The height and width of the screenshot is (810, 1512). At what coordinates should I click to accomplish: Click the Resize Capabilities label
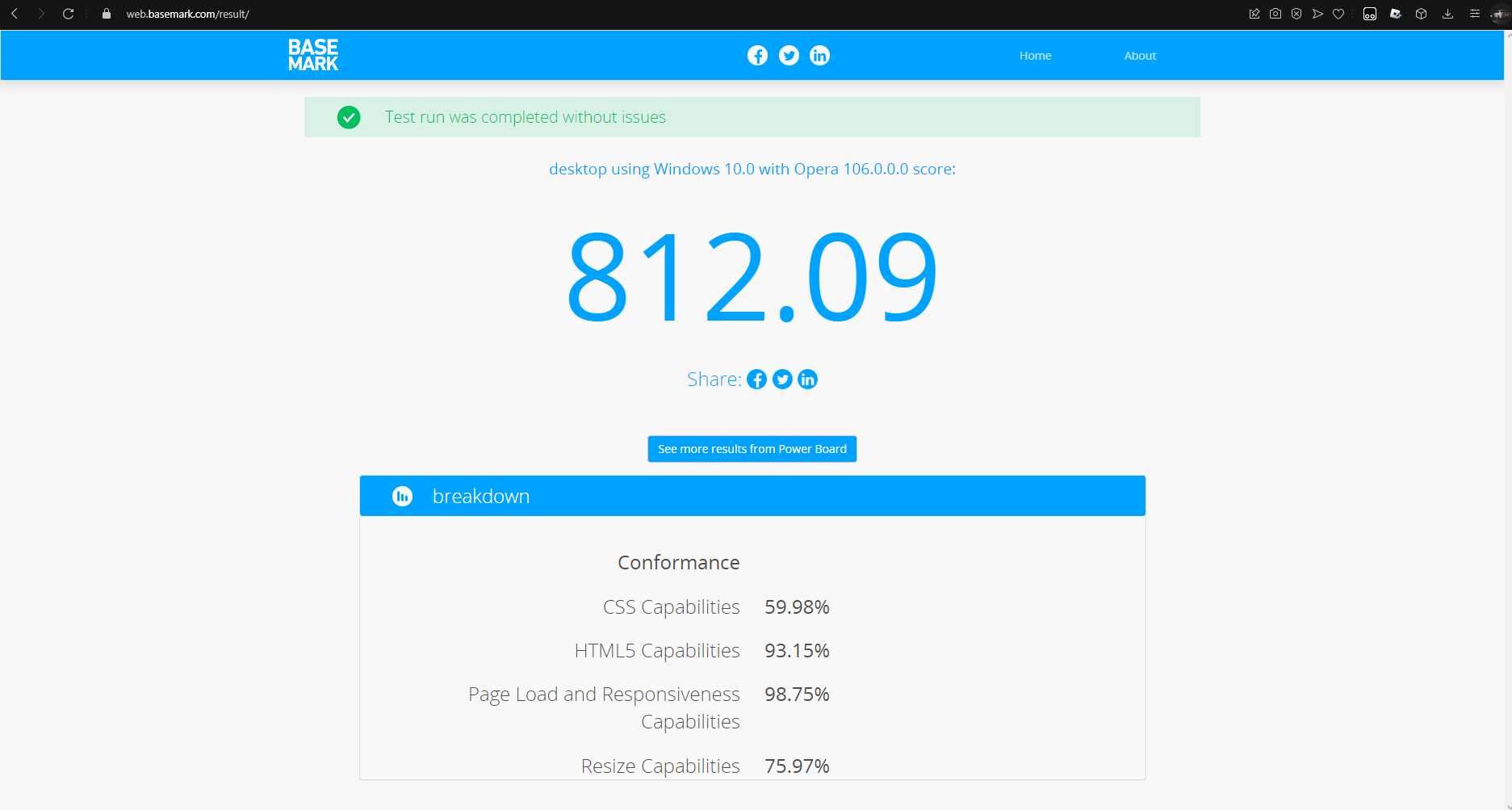660,766
